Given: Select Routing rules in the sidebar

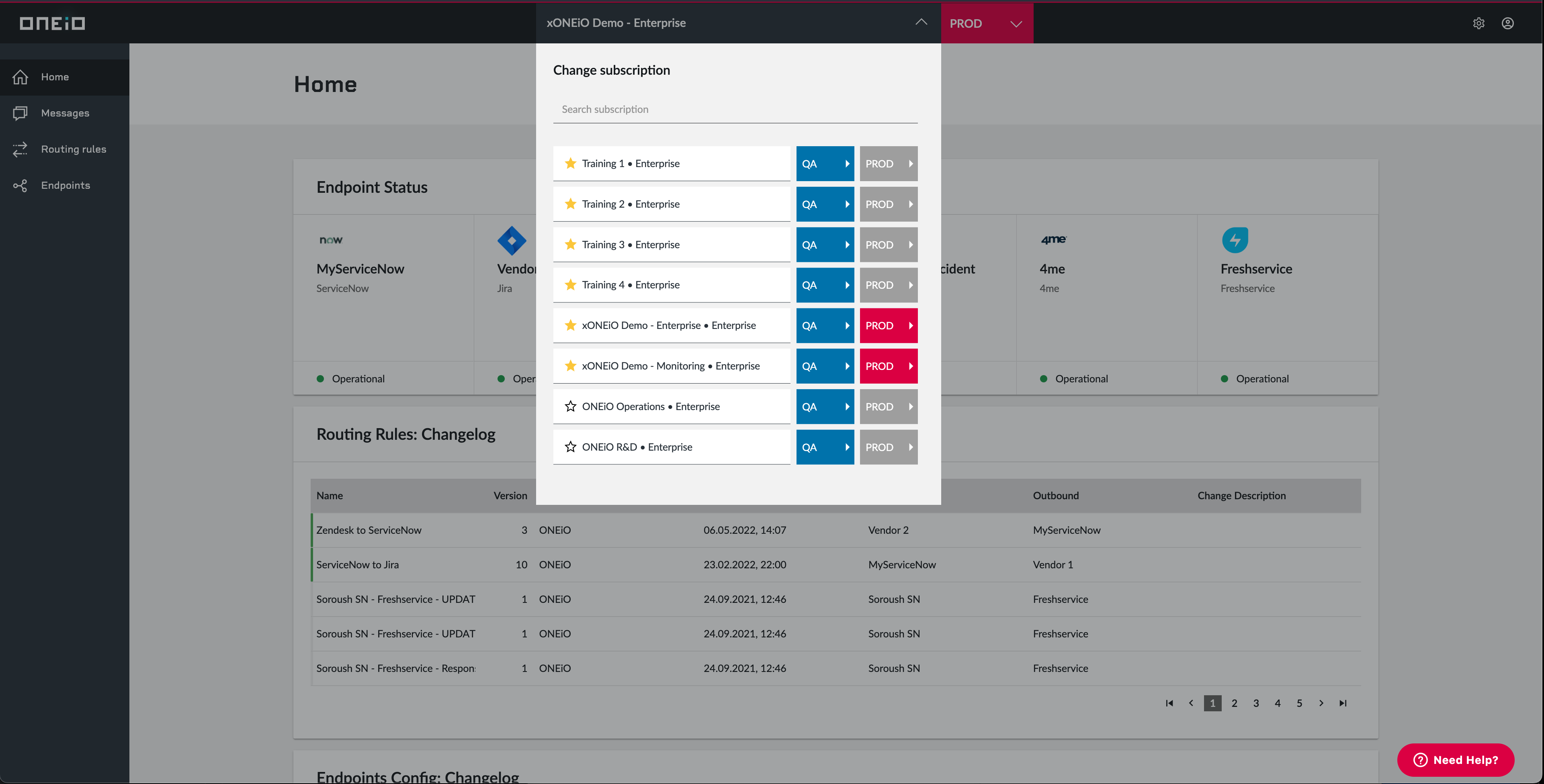Looking at the screenshot, I should (x=65, y=149).
